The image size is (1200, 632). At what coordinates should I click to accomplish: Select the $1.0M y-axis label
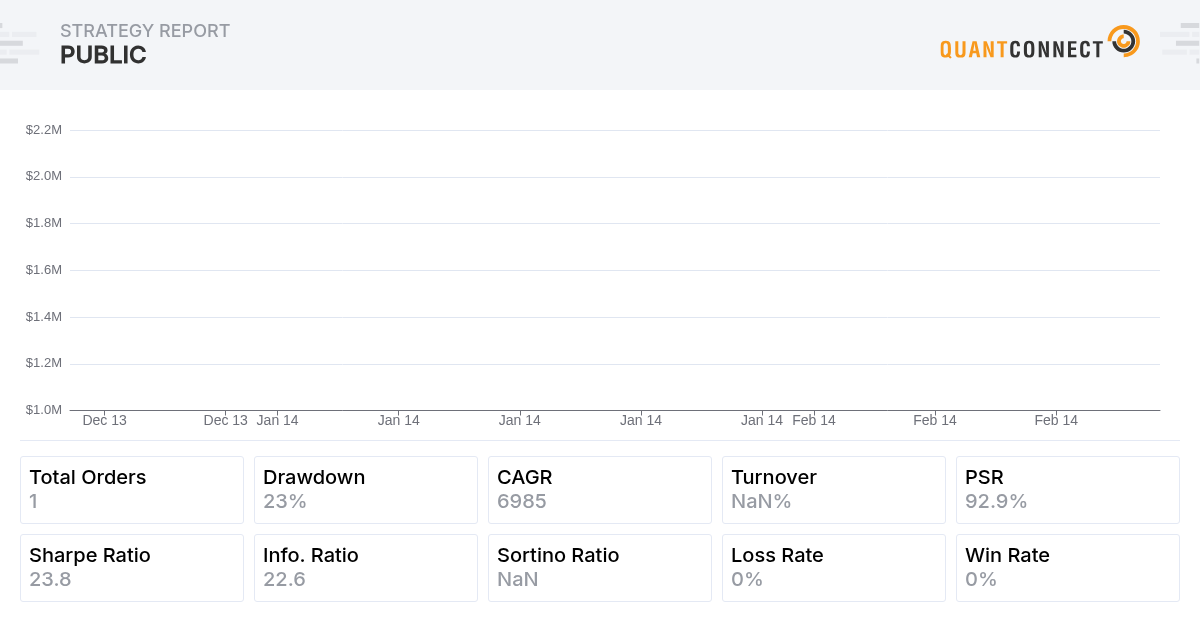tap(44, 410)
